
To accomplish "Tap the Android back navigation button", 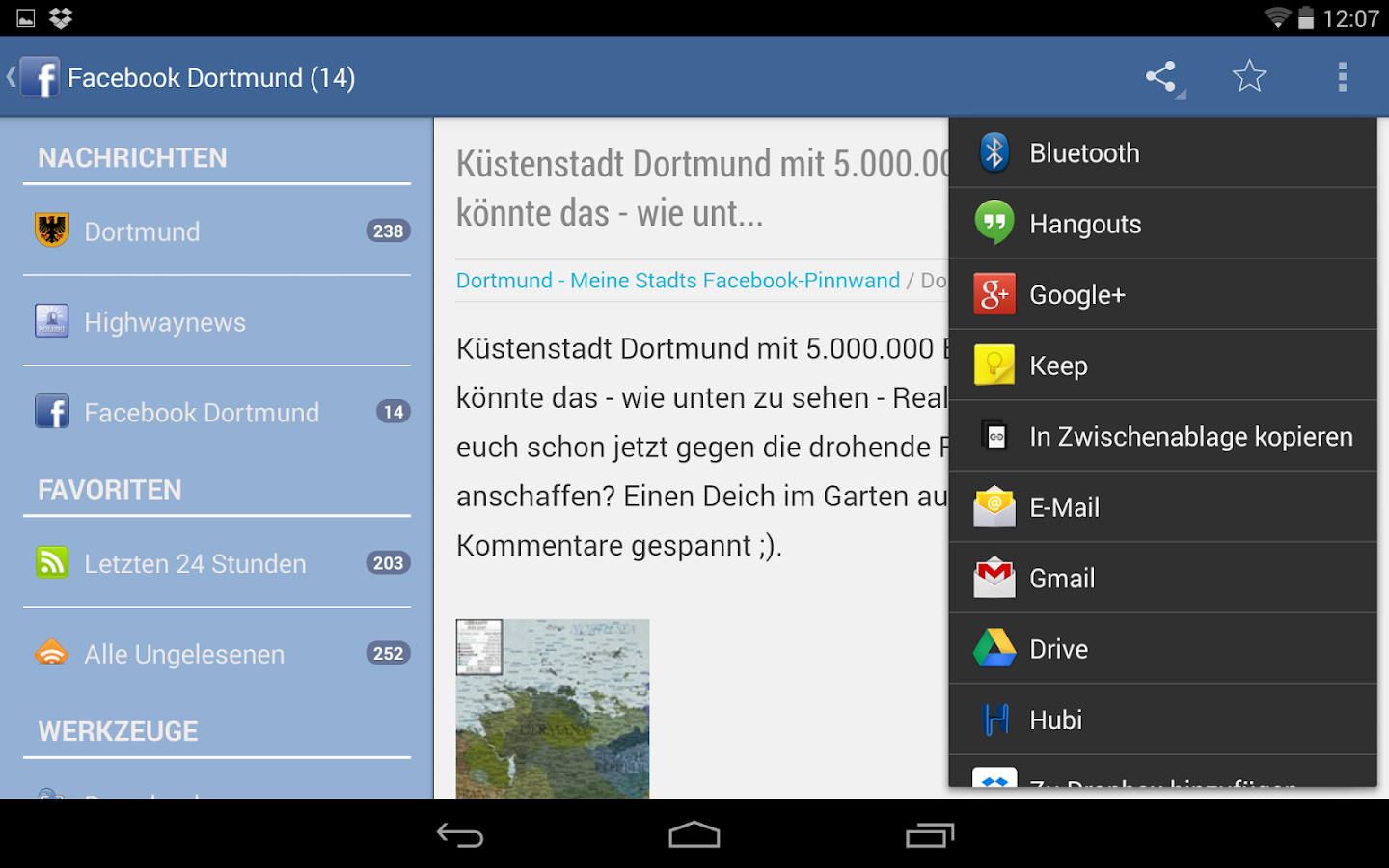I will click(x=460, y=835).
